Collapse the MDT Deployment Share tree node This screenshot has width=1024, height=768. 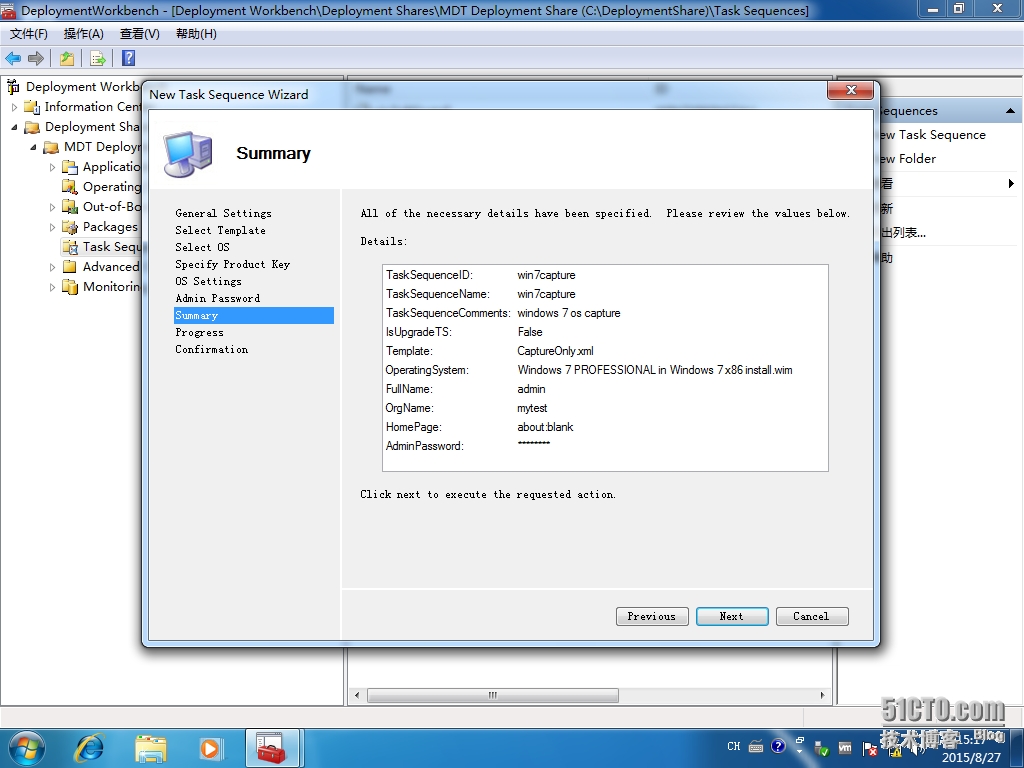pos(33,148)
